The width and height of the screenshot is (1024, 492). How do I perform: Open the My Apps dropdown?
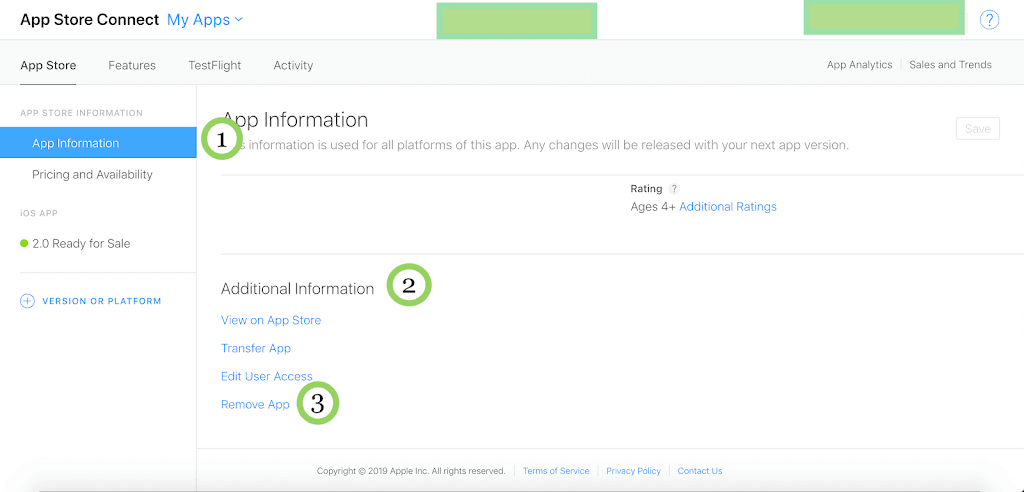(205, 20)
